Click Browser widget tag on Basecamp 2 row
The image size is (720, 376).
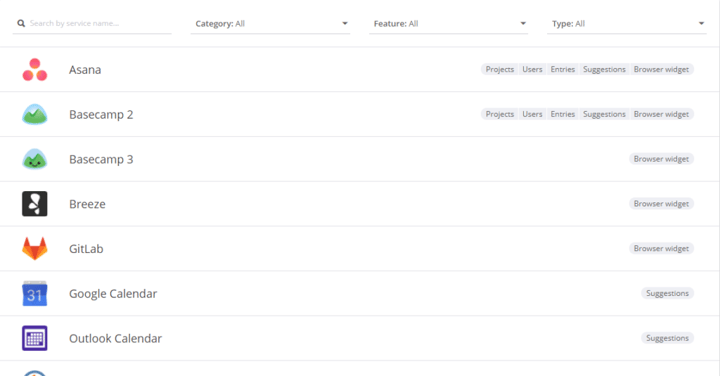tap(661, 114)
